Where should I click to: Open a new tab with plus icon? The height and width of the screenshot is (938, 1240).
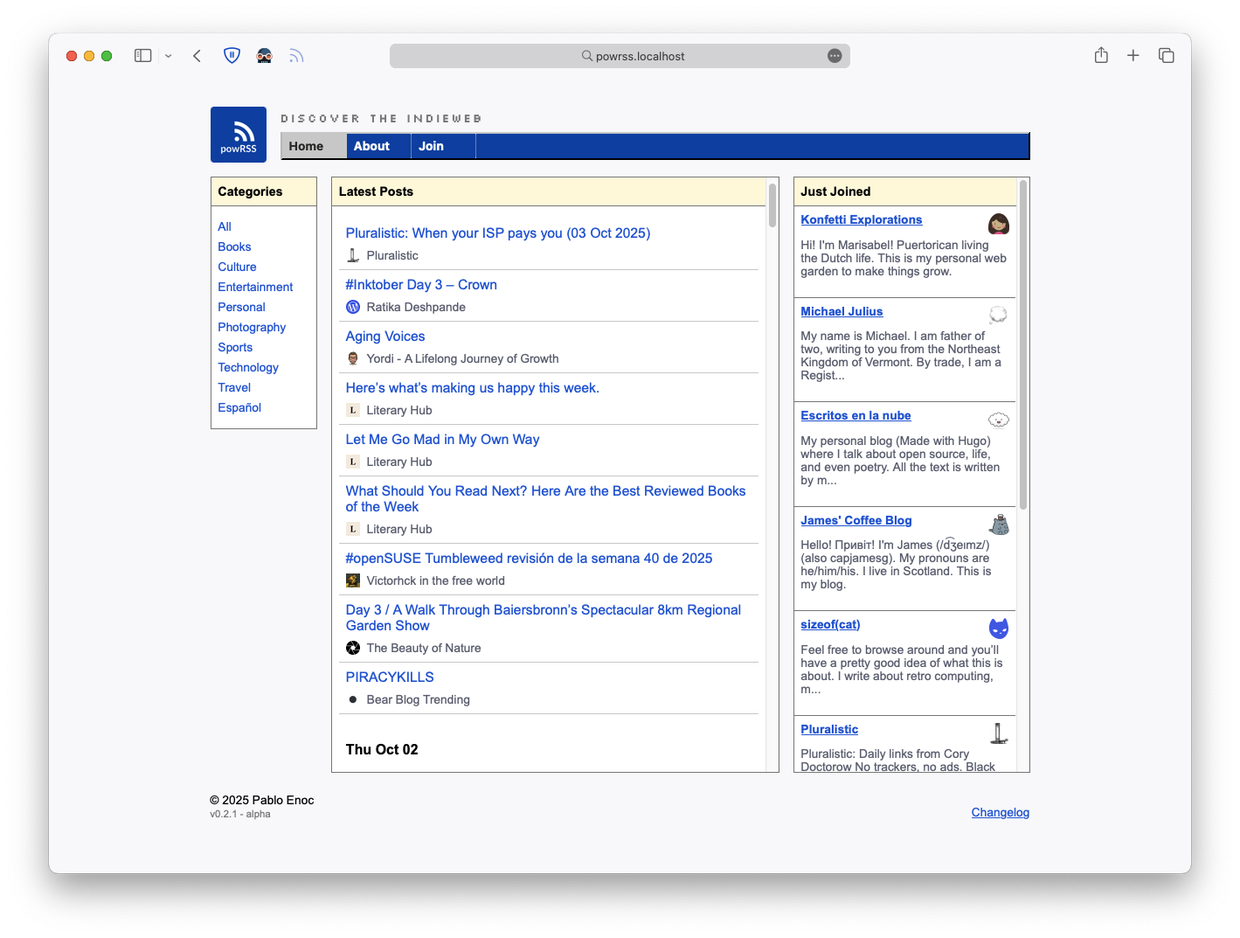(x=1133, y=56)
